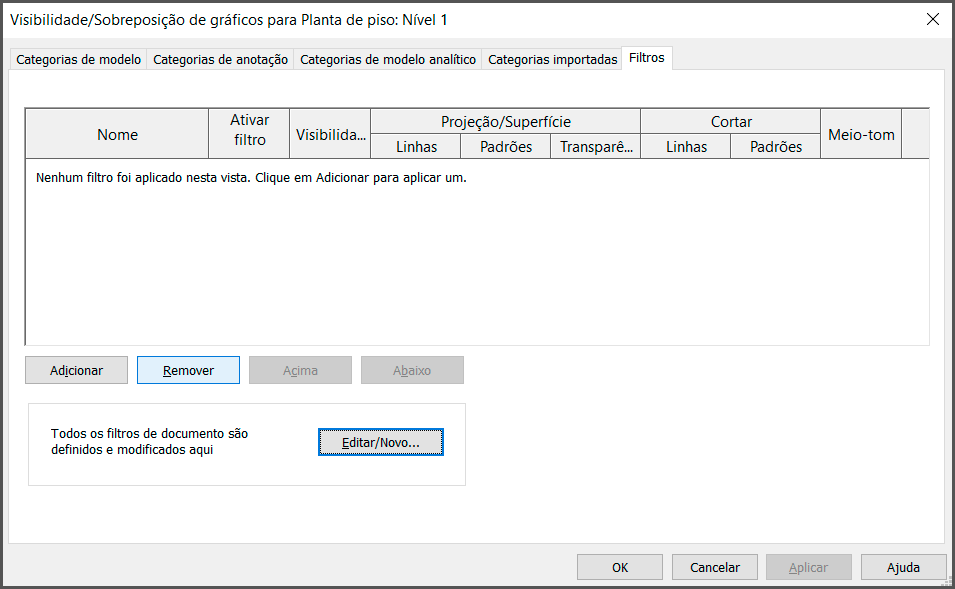The width and height of the screenshot is (955, 589).
Task: Open Ajuda for this dialog
Action: click(x=903, y=567)
